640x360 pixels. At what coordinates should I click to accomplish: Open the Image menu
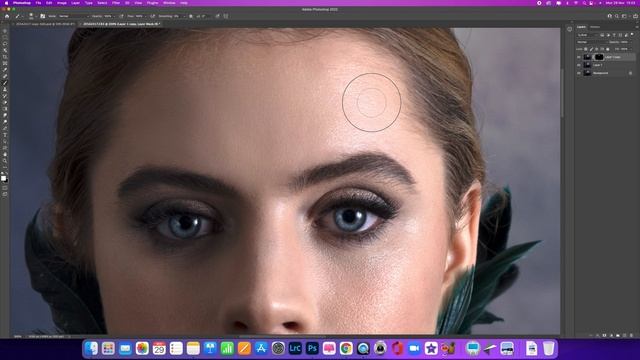[x=62, y=3]
